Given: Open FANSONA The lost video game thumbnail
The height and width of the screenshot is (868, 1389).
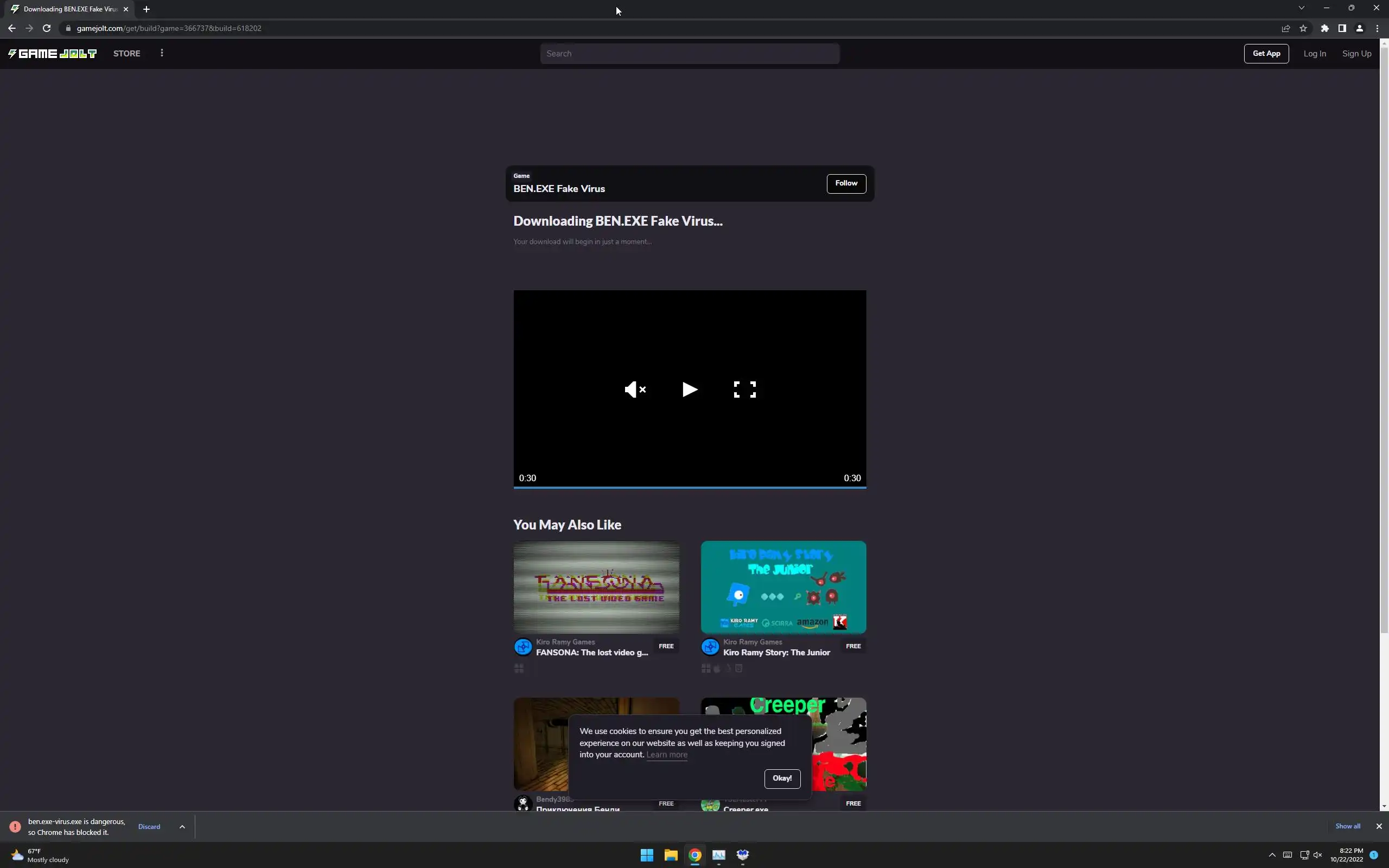Looking at the screenshot, I should (596, 586).
